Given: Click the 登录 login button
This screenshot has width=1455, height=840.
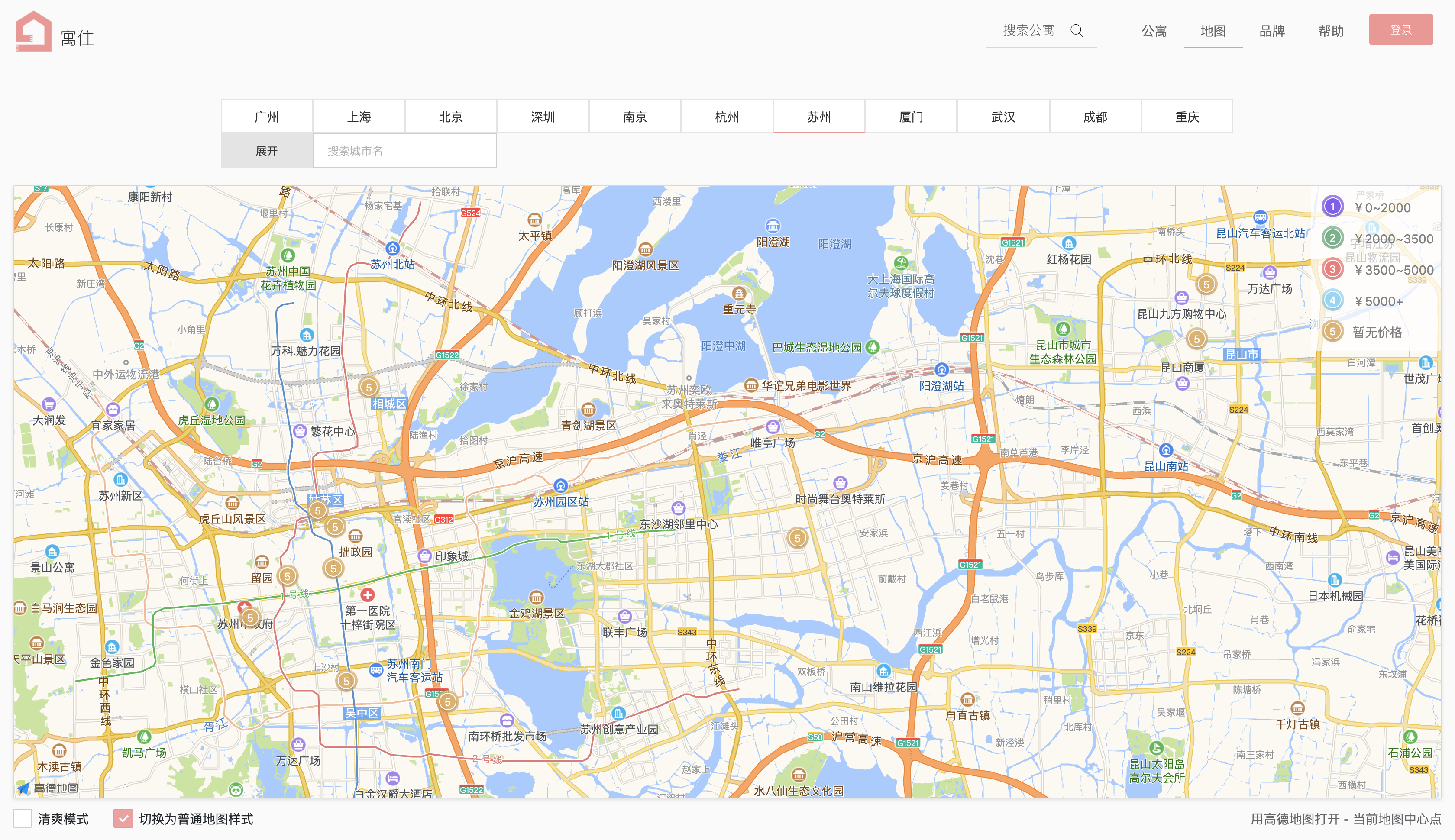Looking at the screenshot, I should pyautogui.click(x=1400, y=30).
